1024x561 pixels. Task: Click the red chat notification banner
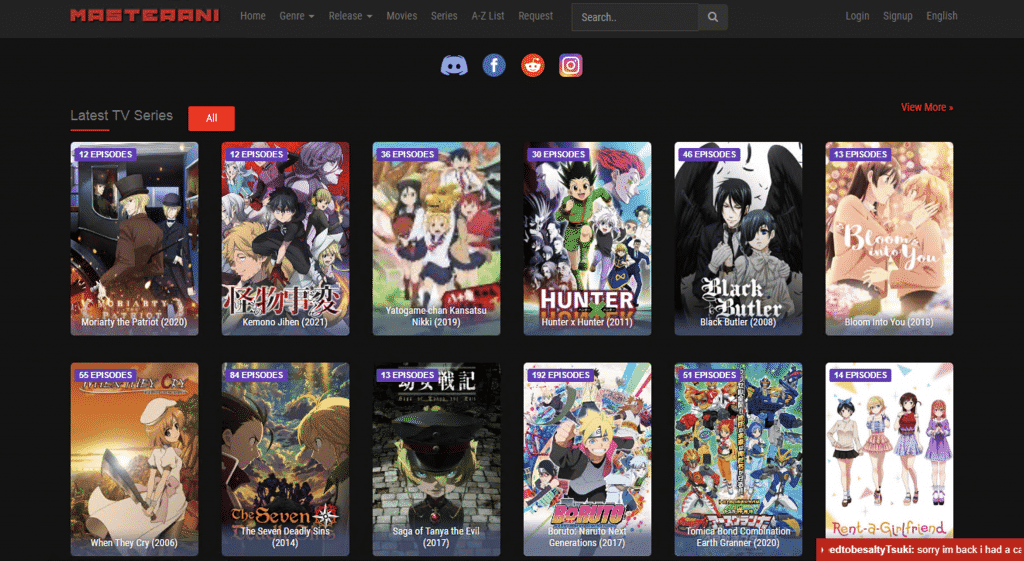point(920,550)
